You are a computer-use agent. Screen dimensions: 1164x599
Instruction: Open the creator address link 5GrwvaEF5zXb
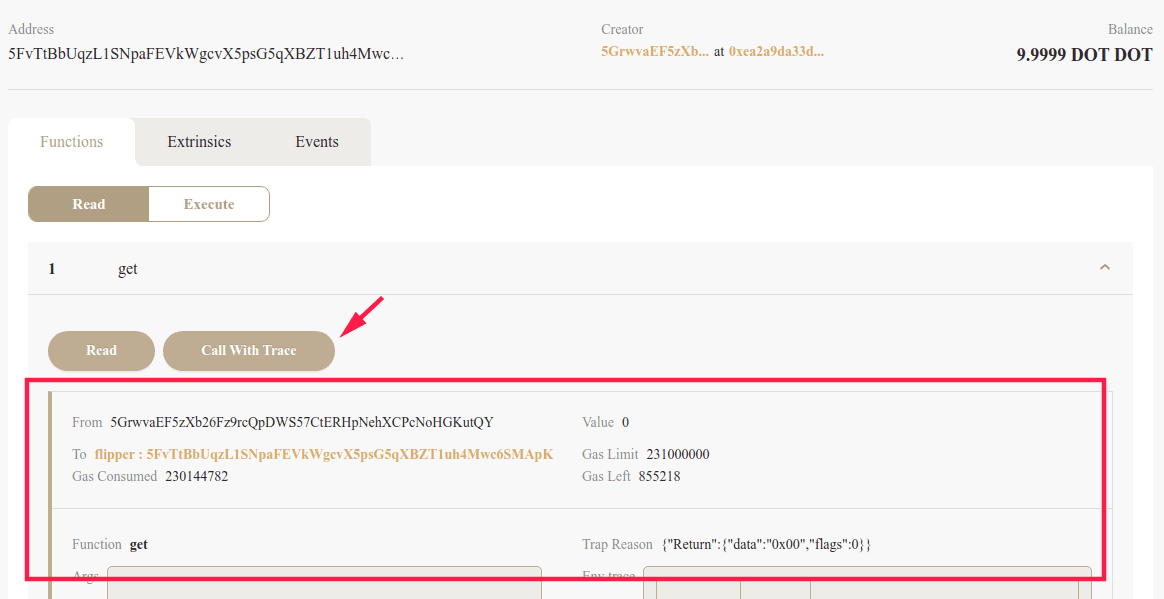point(655,50)
